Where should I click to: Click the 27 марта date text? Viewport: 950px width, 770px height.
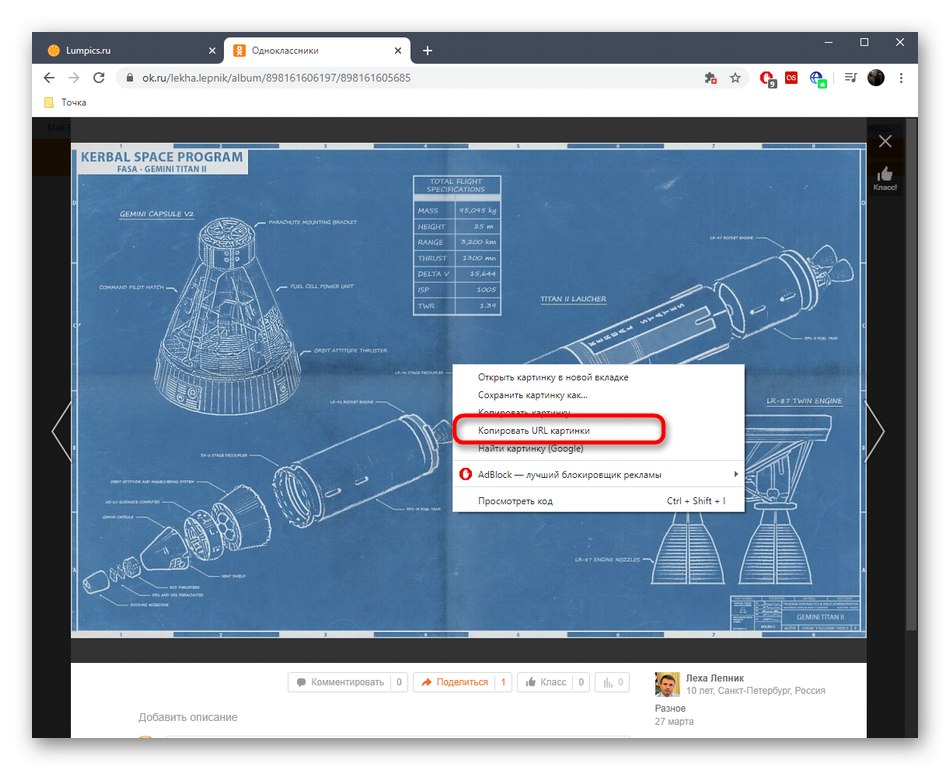tap(674, 722)
